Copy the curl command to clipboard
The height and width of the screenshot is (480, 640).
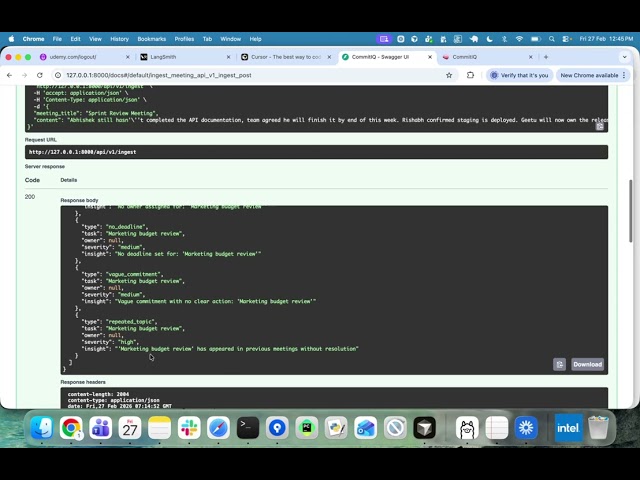(x=599, y=127)
